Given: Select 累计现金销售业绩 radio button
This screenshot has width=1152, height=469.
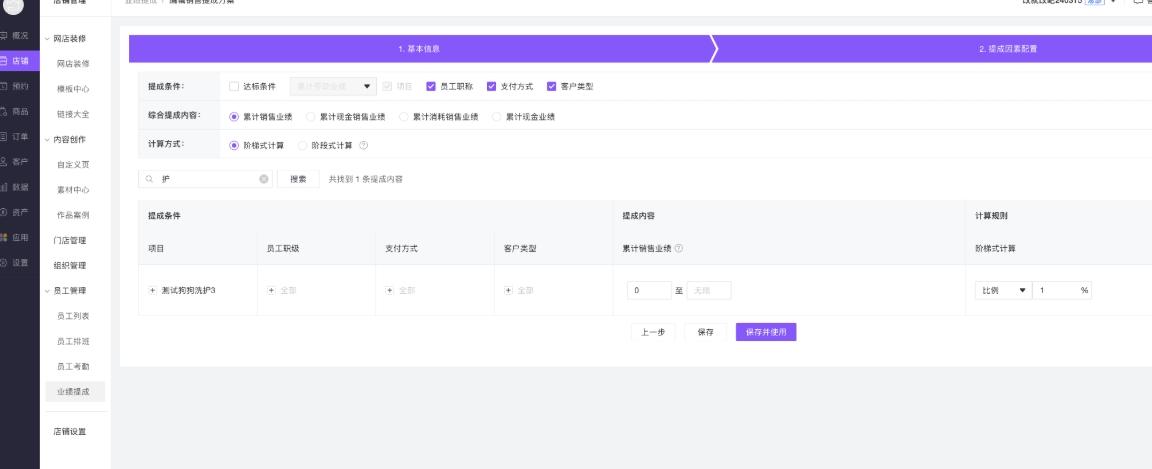Looking at the screenshot, I should (x=311, y=116).
